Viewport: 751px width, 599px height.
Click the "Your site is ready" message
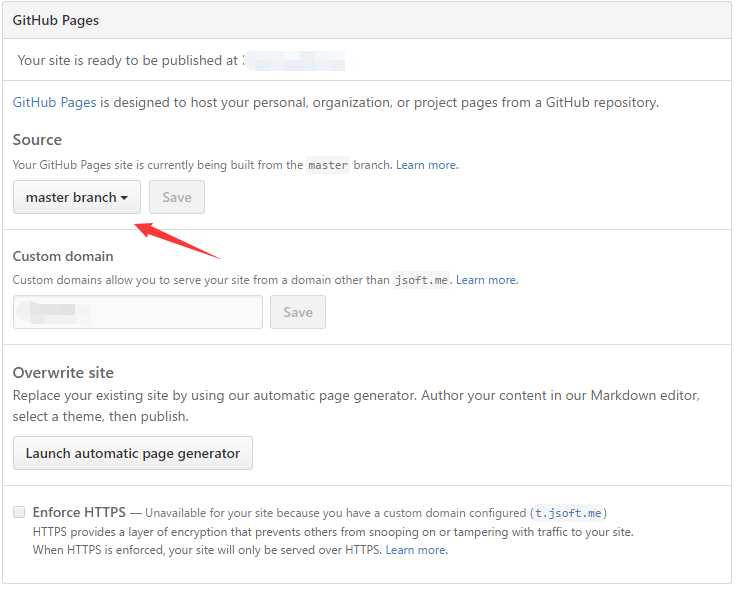click(x=127, y=61)
